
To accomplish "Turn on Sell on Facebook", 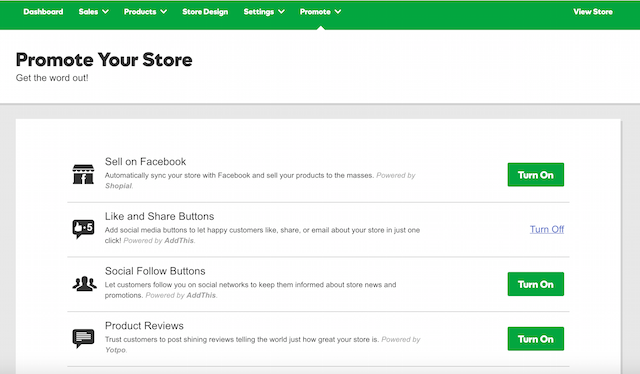I will click(536, 175).
